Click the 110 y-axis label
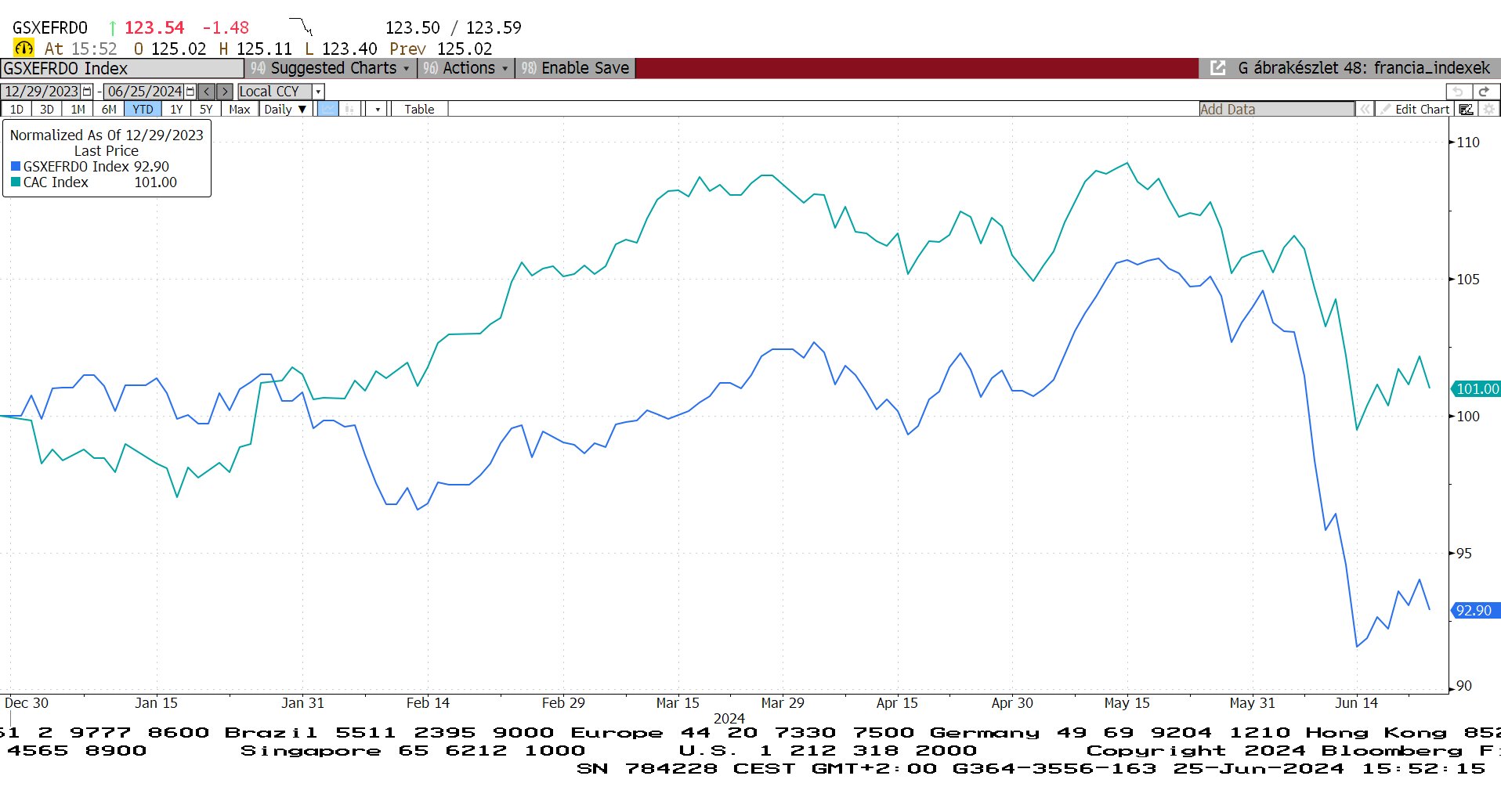 pos(1467,143)
